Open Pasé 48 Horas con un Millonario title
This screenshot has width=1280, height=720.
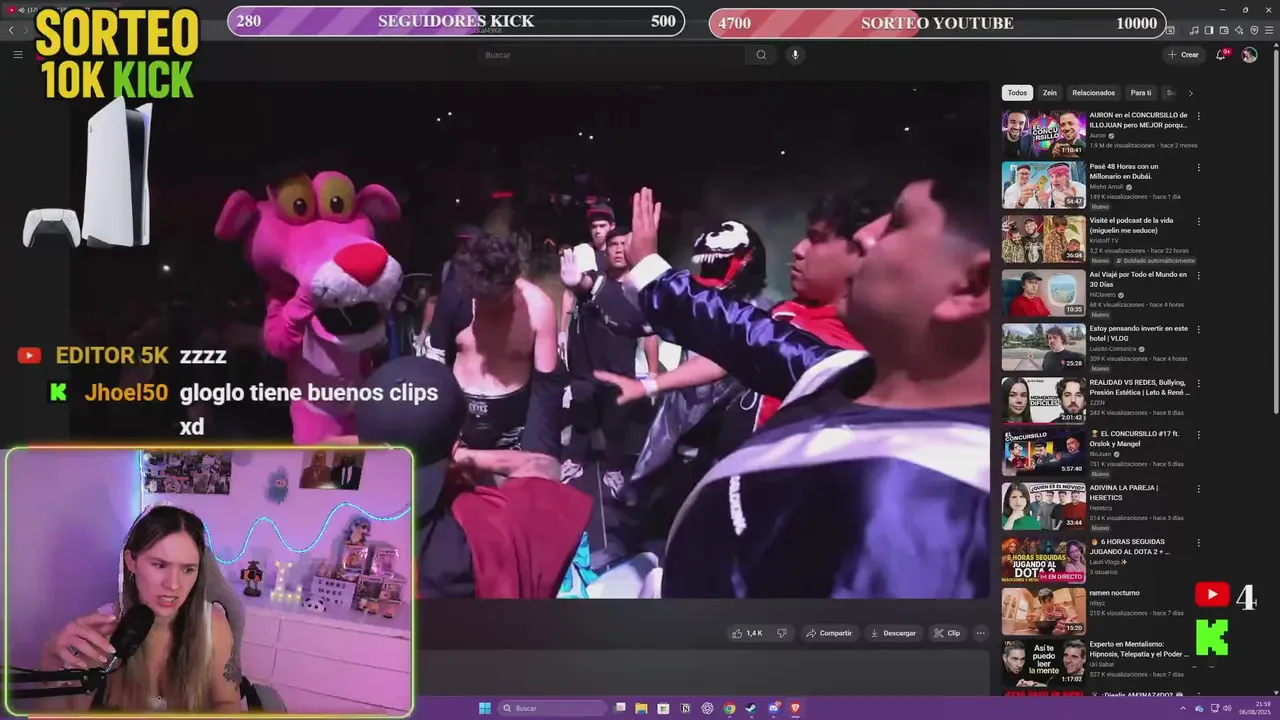point(1124,171)
